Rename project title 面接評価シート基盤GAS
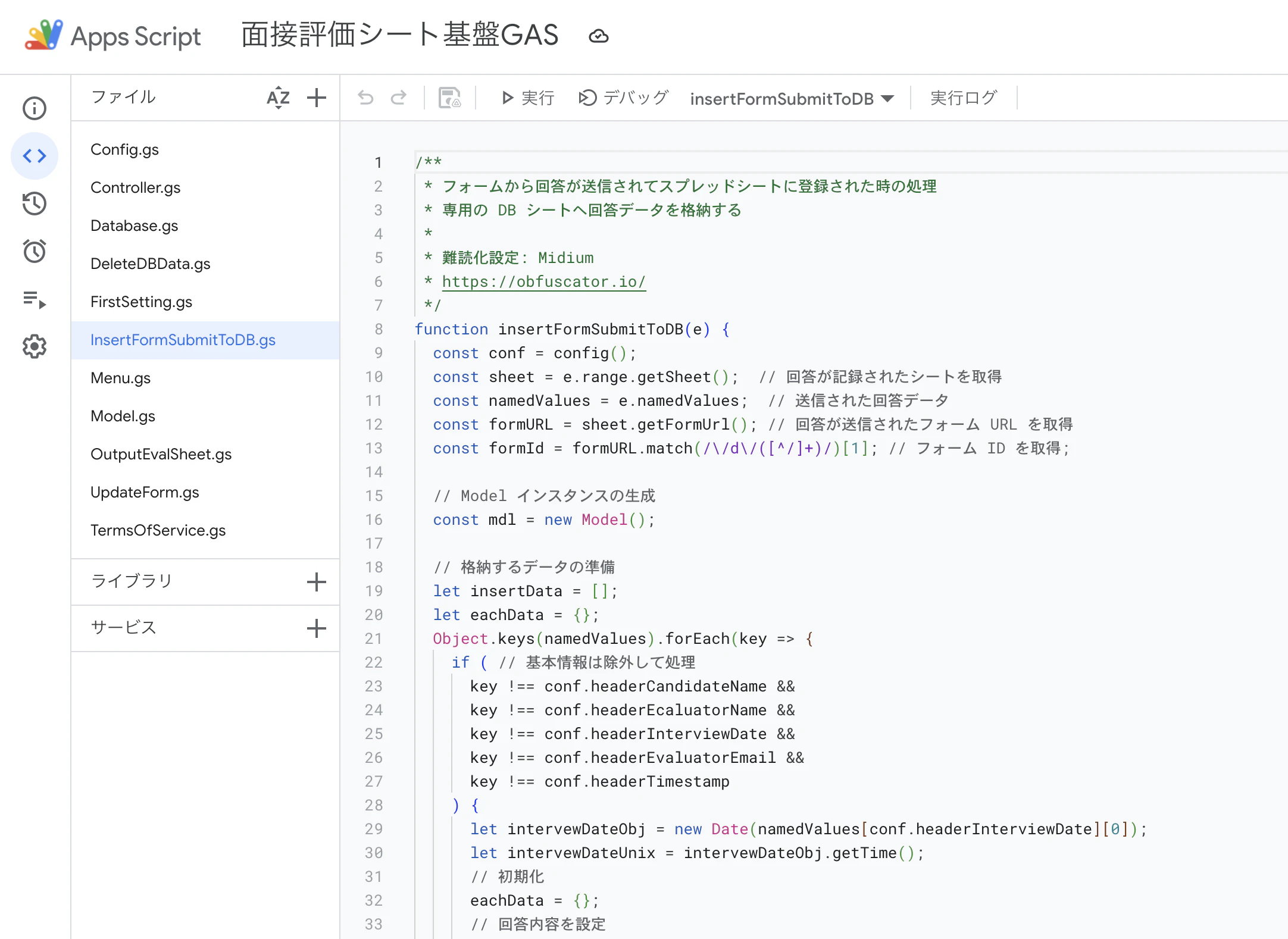 pyautogui.click(x=400, y=35)
